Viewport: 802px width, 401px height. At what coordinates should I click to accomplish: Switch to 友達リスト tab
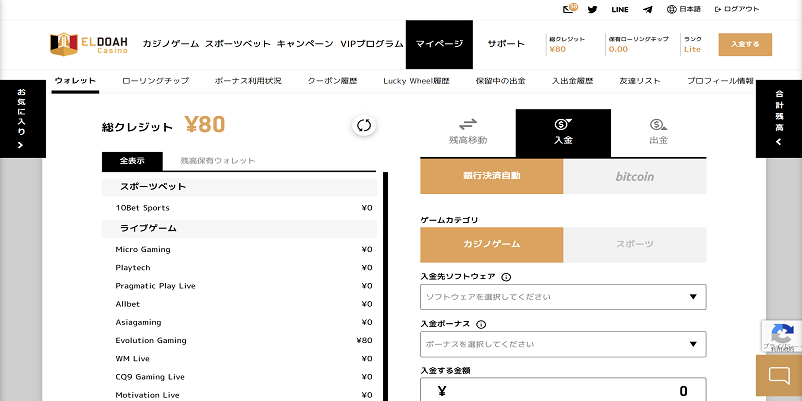pyautogui.click(x=640, y=81)
